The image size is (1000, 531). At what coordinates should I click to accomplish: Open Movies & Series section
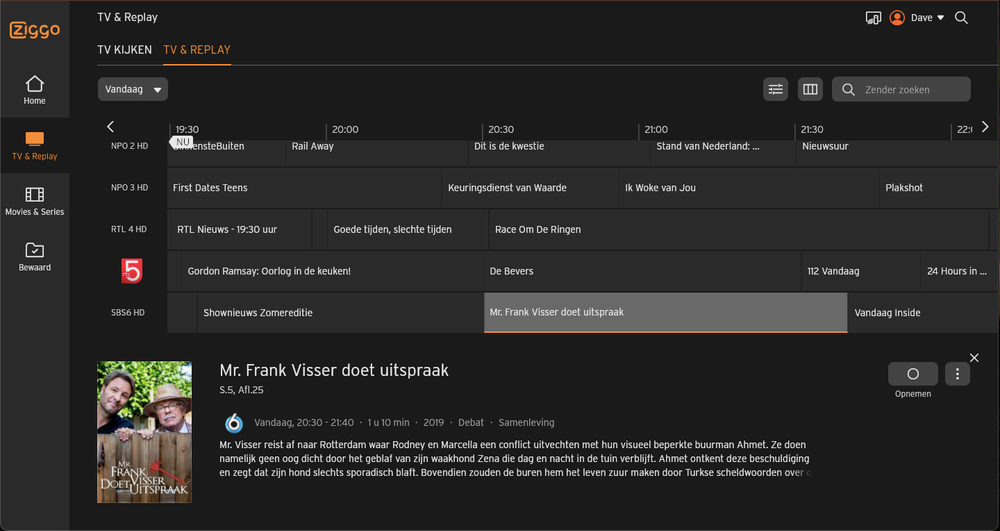34,201
